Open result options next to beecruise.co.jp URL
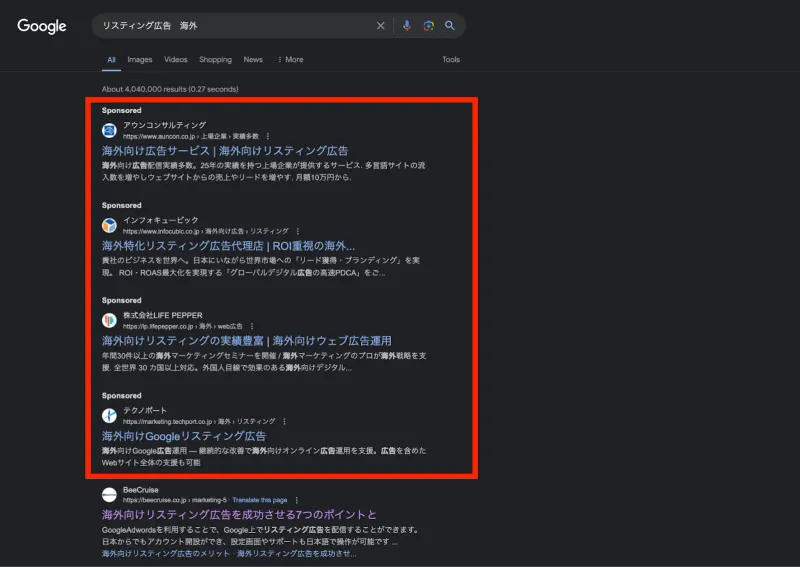 pyautogui.click(x=296, y=501)
